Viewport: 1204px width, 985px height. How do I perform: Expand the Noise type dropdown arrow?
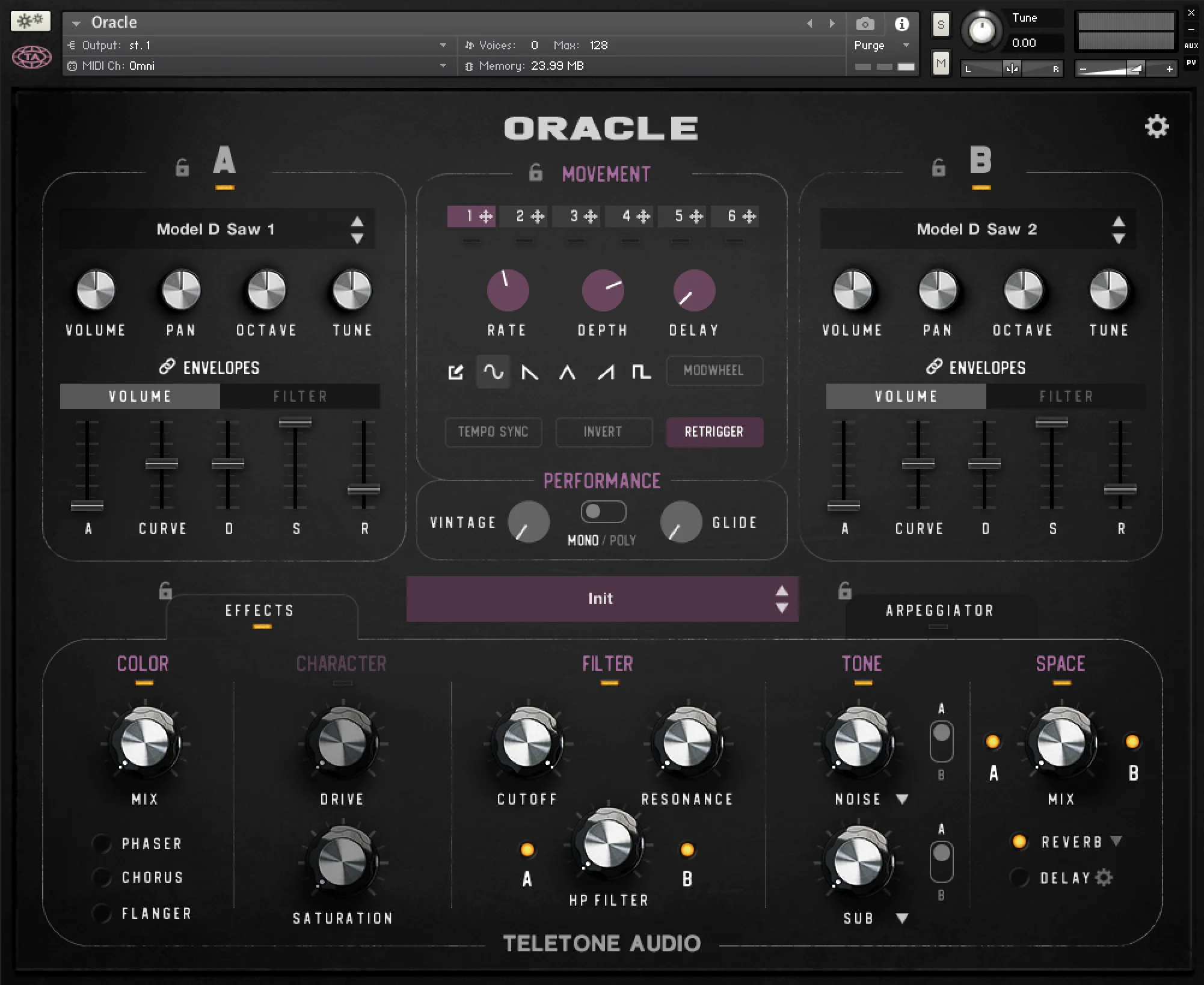(x=901, y=799)
